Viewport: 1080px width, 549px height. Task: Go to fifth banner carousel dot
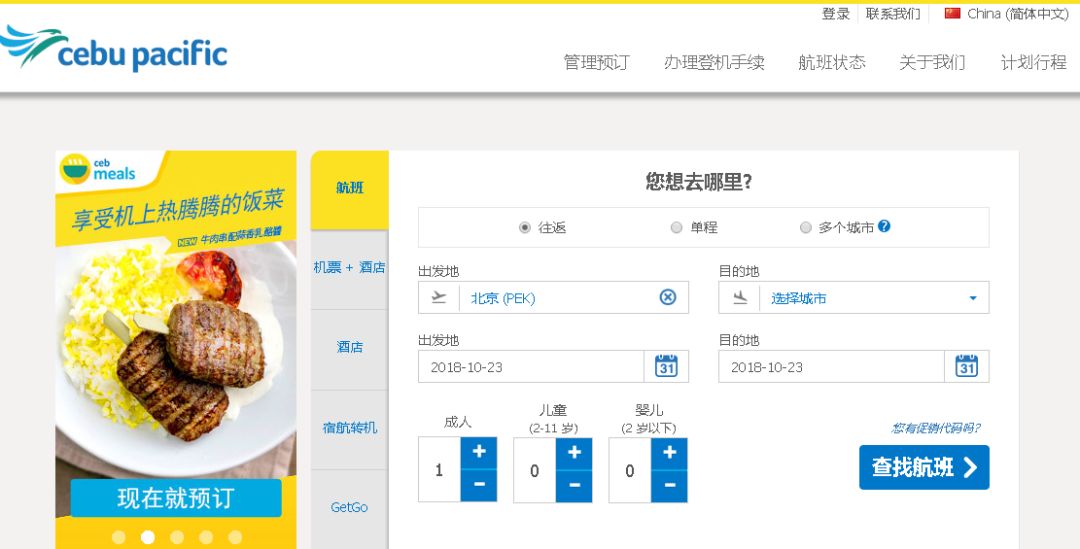coord(235,537)
